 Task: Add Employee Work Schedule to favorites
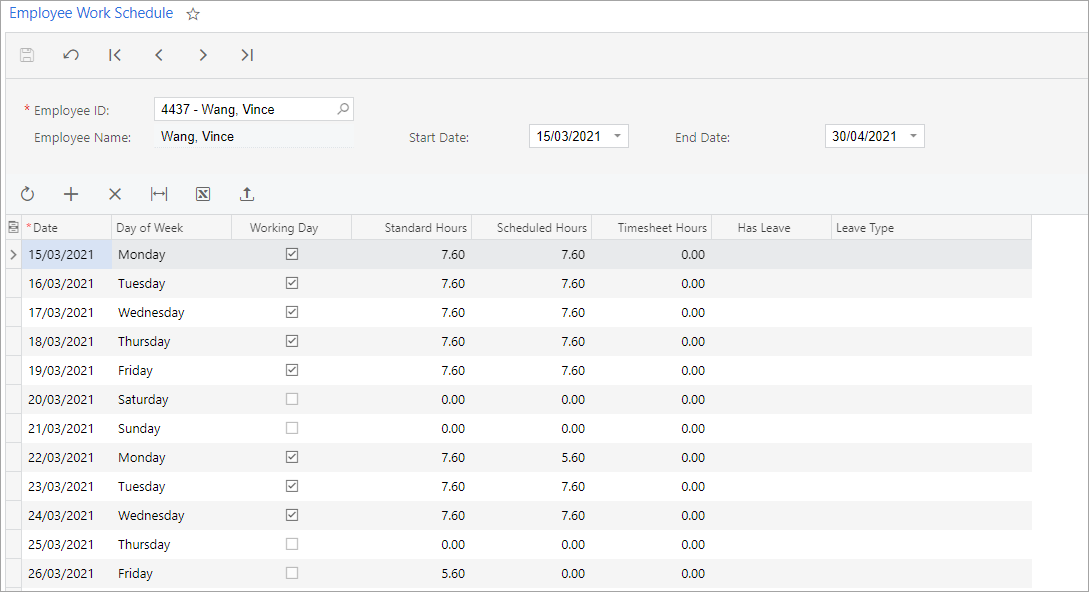click(194, 14)
